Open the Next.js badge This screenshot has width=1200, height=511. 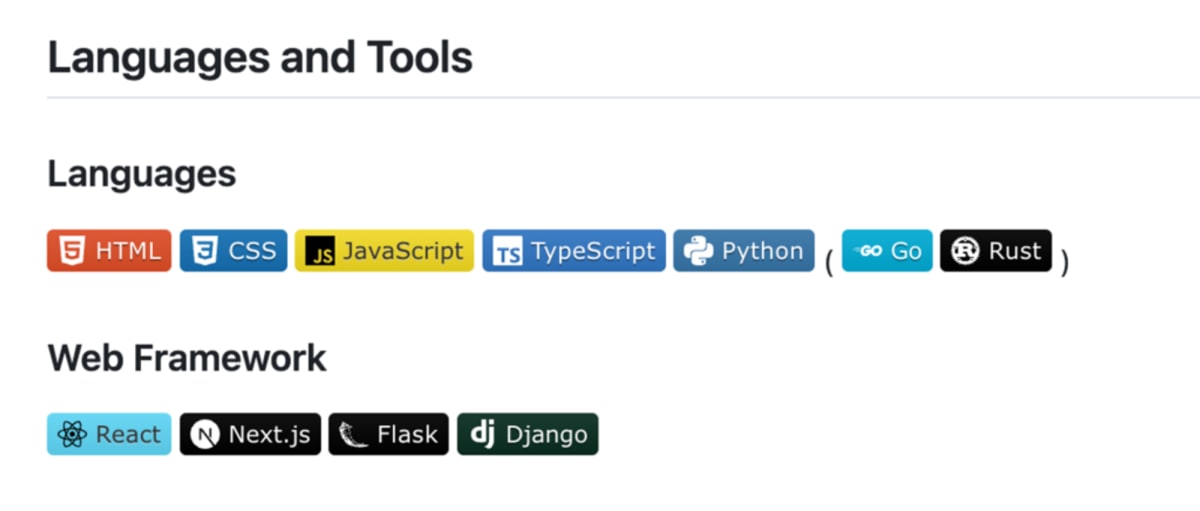250,434
